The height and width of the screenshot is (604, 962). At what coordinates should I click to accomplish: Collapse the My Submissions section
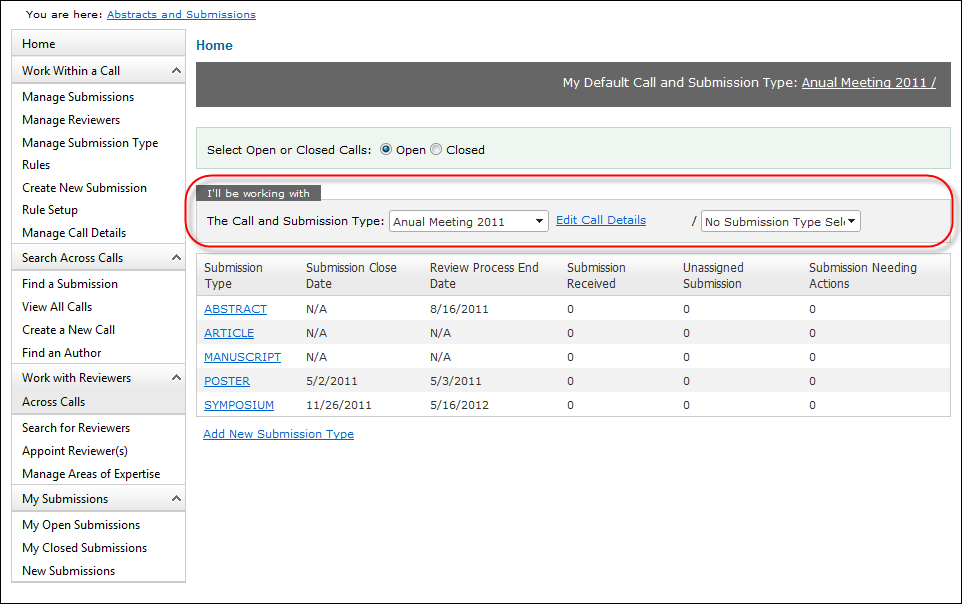coord(176,499)
